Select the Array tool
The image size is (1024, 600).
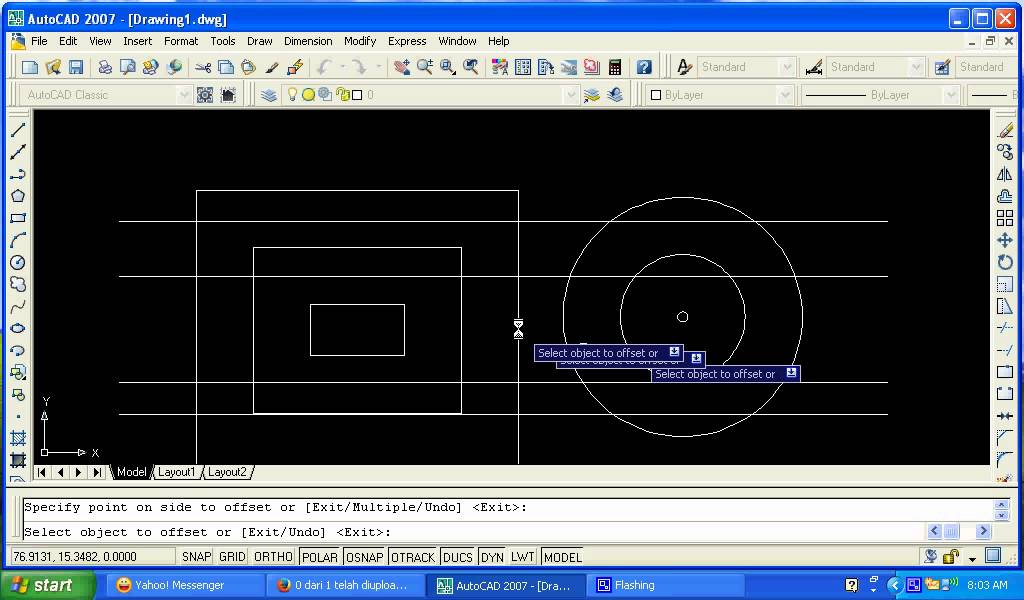tap(1005, 218)
